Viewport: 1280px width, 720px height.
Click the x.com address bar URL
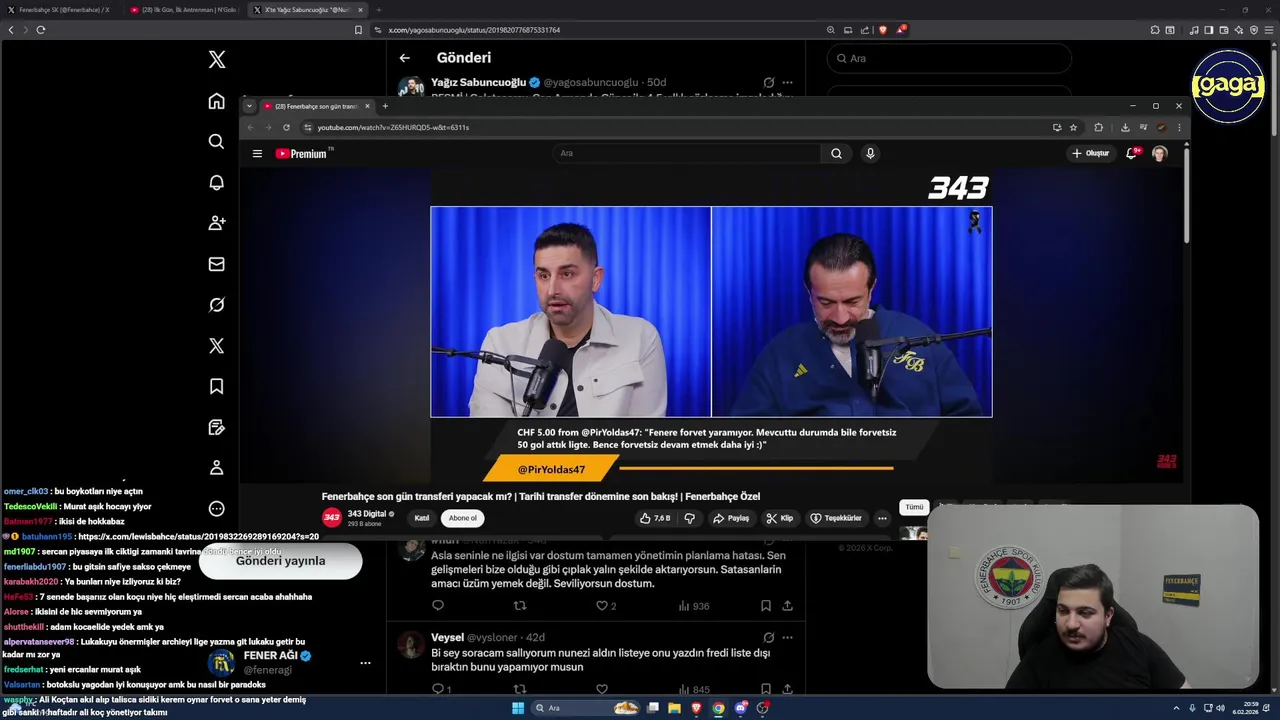click(x=474, y=30)
